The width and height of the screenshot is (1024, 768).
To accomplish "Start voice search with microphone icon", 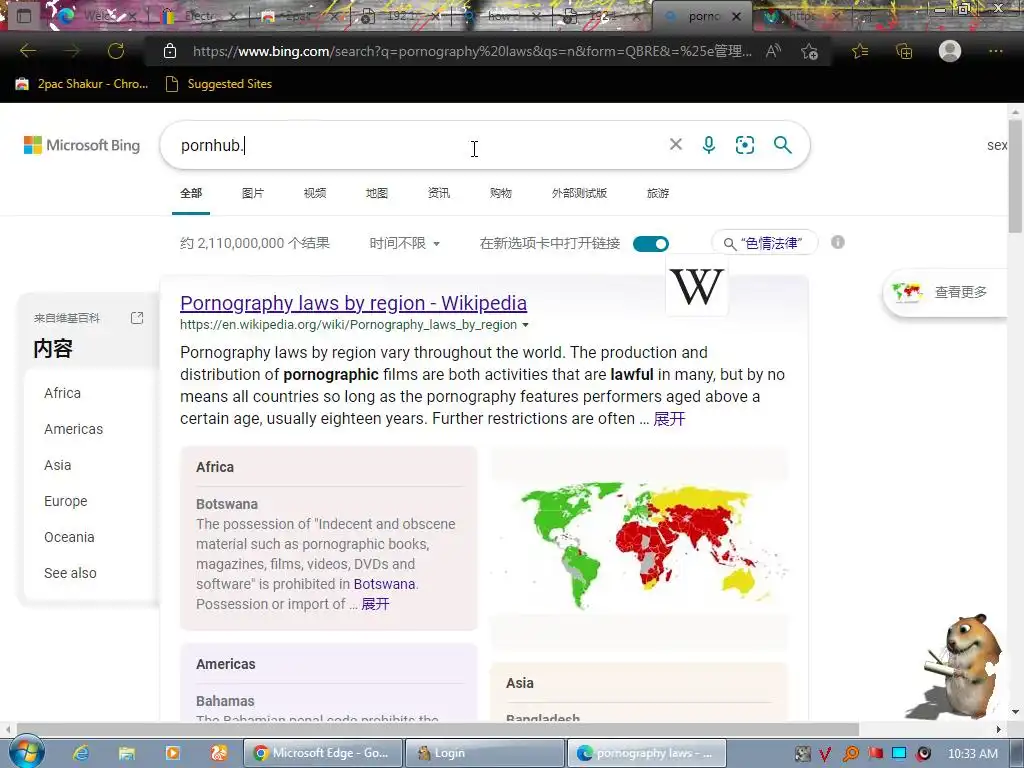I will (709, 144).
